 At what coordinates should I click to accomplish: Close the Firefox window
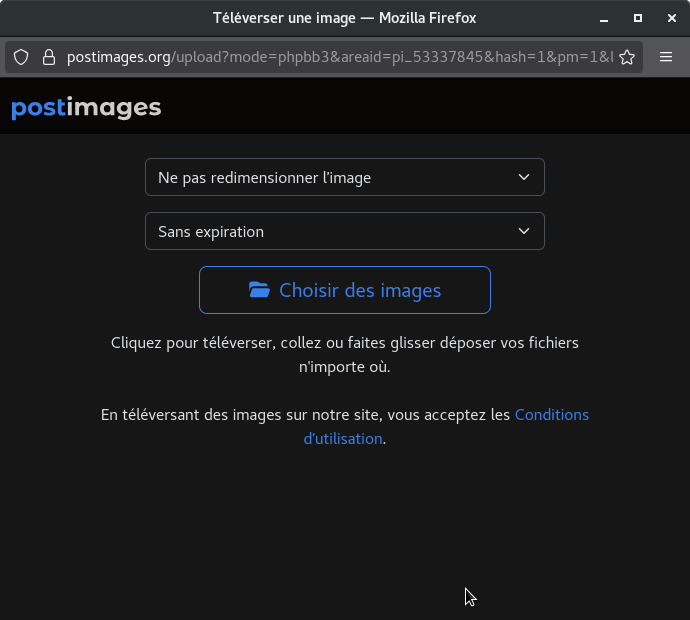(x=672, y=18)
